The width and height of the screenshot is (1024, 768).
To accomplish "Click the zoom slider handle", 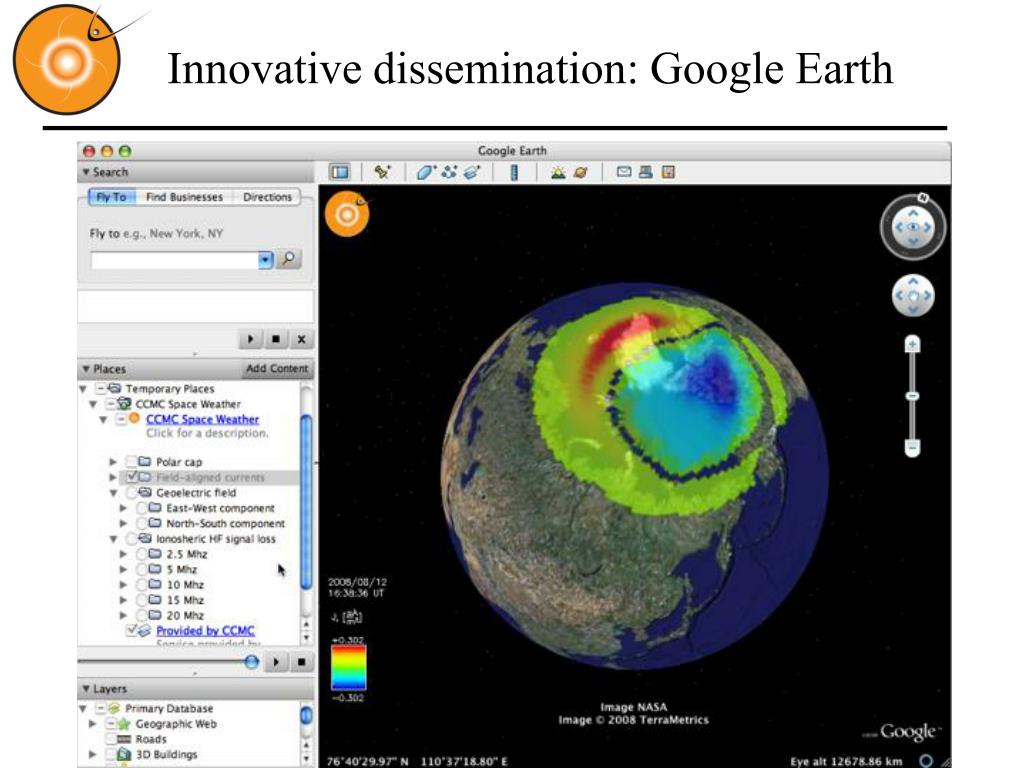I will point(912,396).
